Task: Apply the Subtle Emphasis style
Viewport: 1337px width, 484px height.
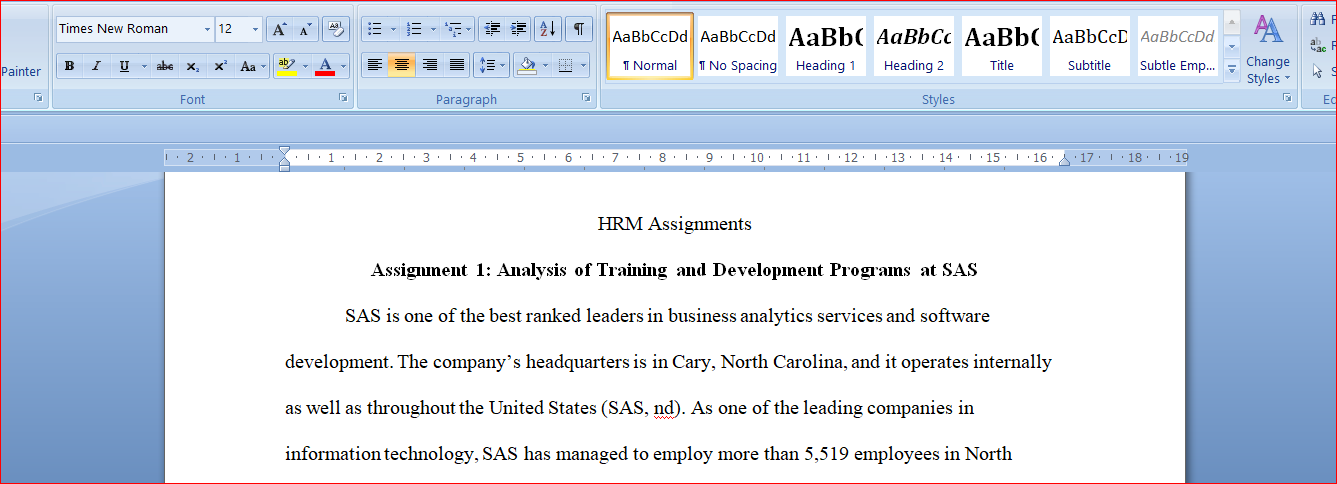Action: click(1178, 46)
